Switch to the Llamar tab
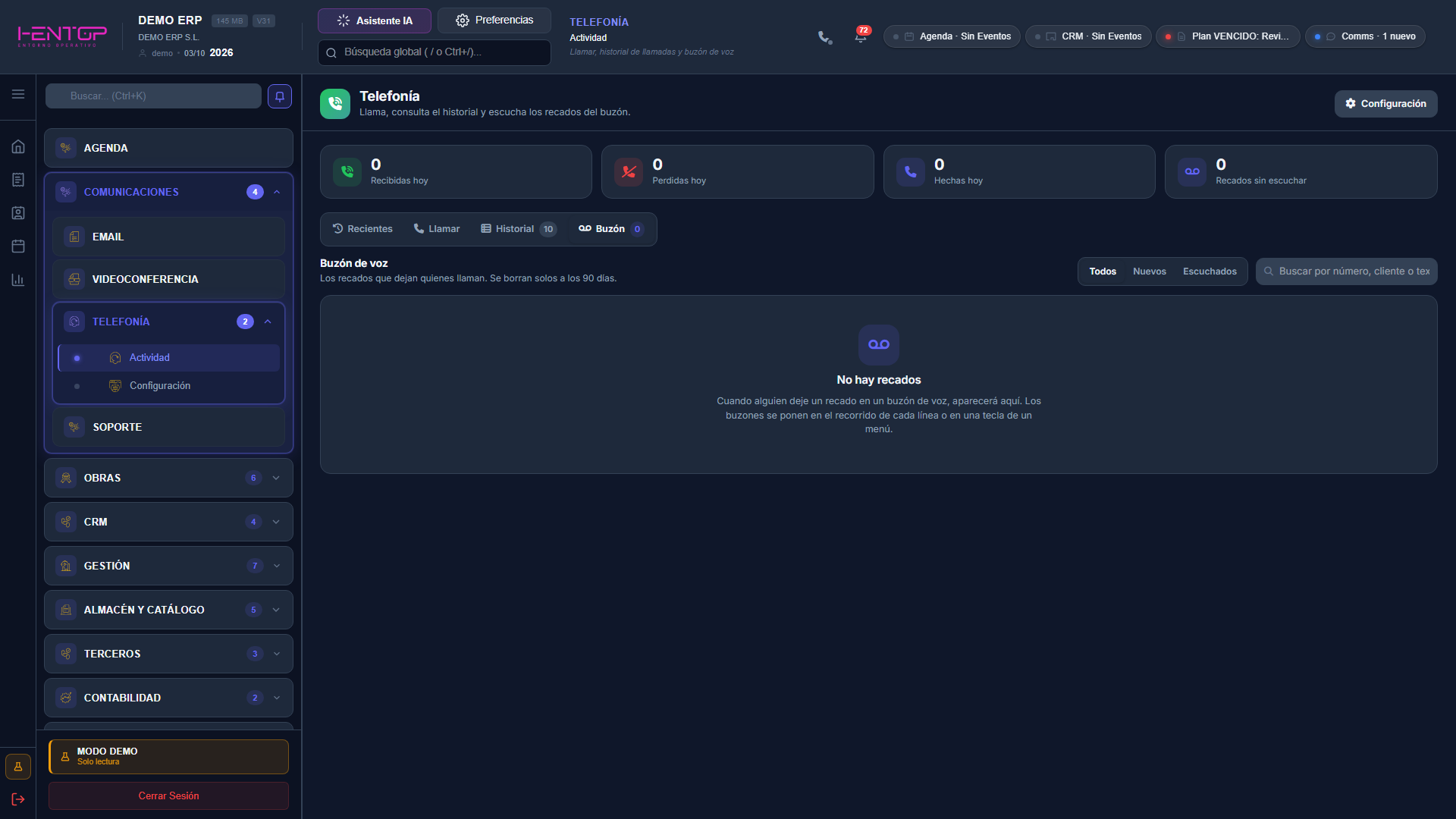 437,229
